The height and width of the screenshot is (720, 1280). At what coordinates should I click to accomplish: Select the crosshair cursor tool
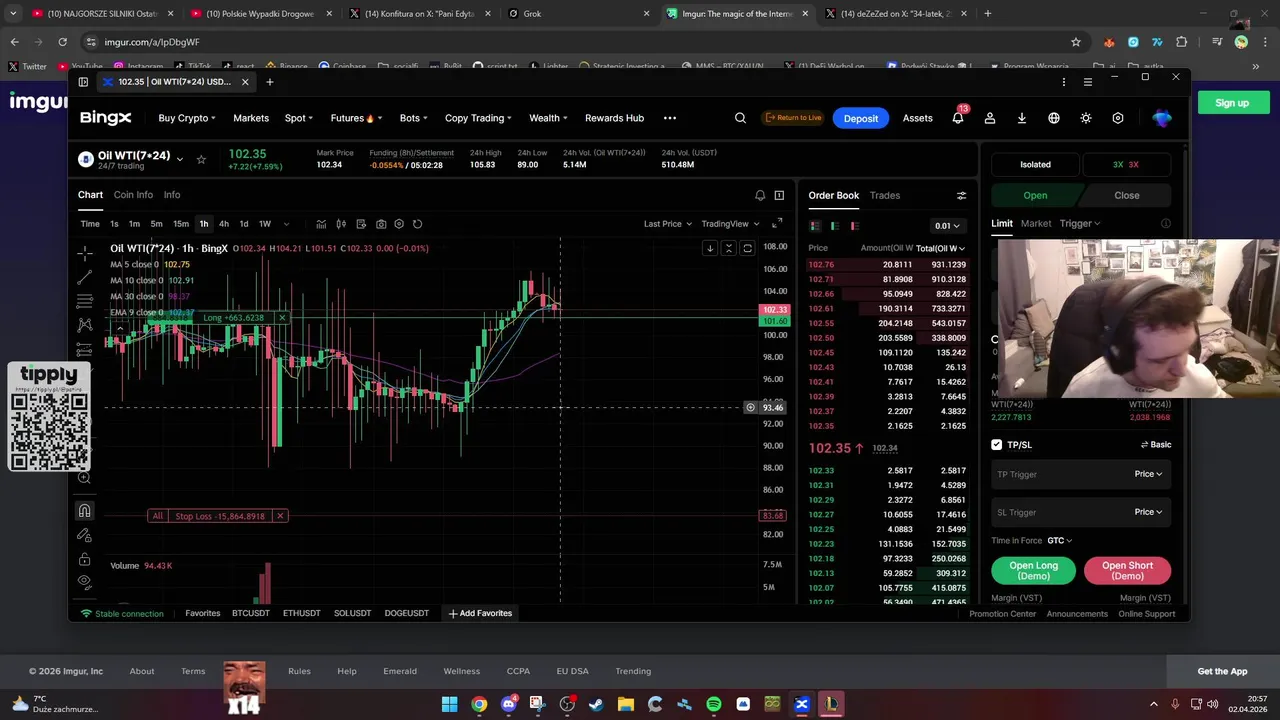point(85,254)
